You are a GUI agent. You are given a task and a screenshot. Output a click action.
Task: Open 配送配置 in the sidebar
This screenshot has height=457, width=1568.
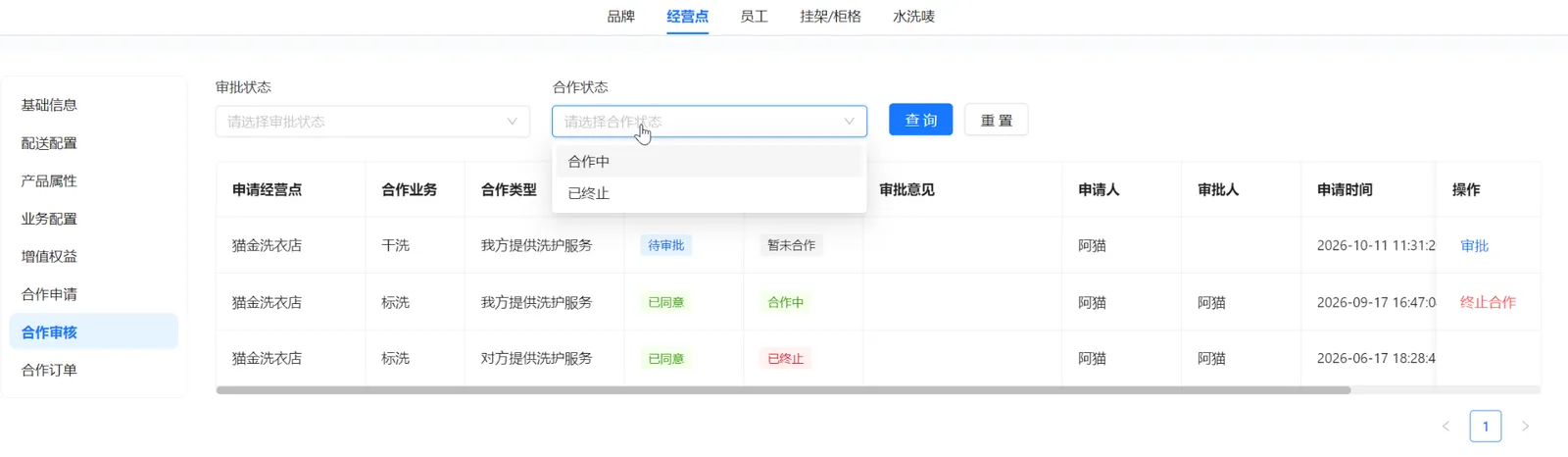click(93, 143)
